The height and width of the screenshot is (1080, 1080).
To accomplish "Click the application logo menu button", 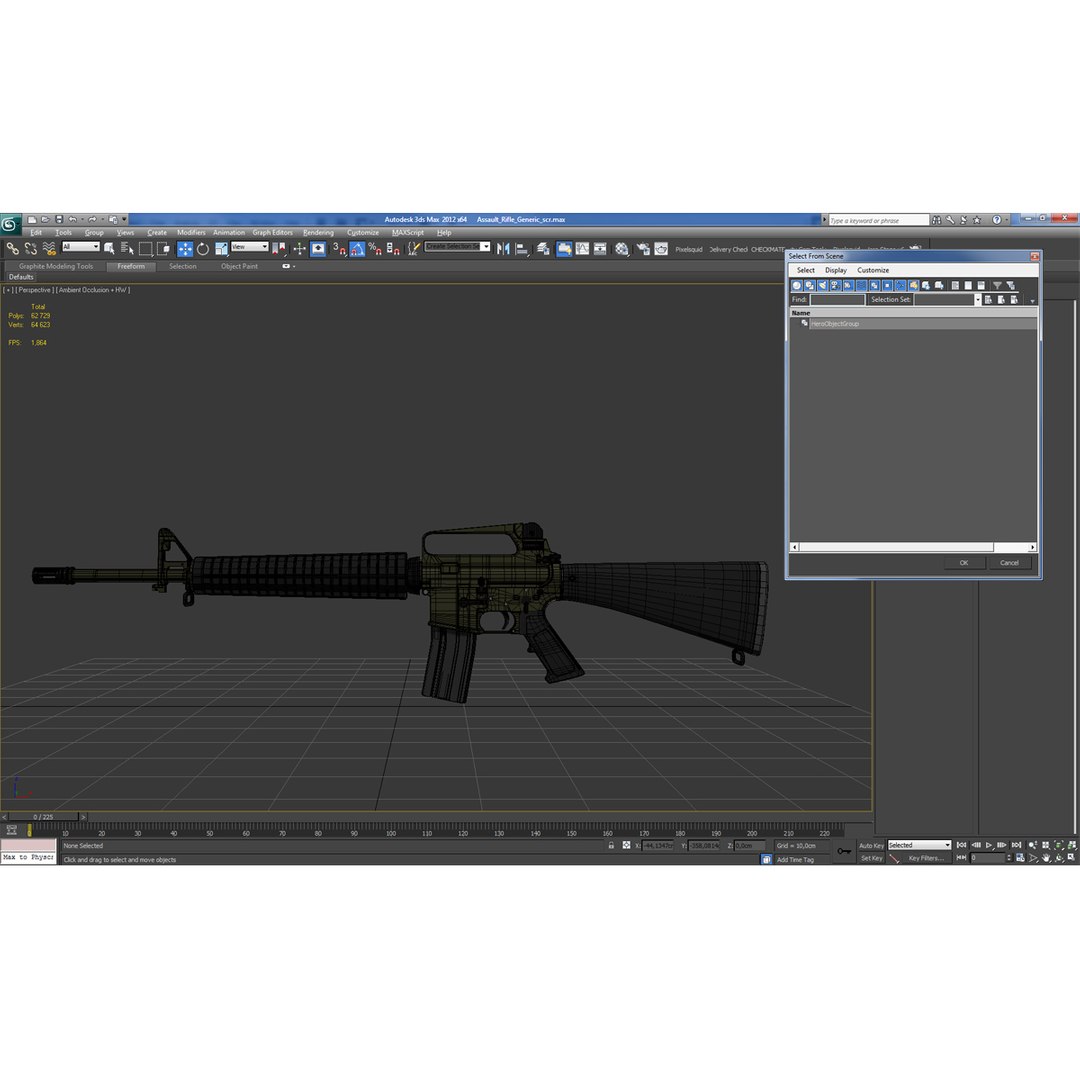I will pyautogui.click(x=10, y=223).
